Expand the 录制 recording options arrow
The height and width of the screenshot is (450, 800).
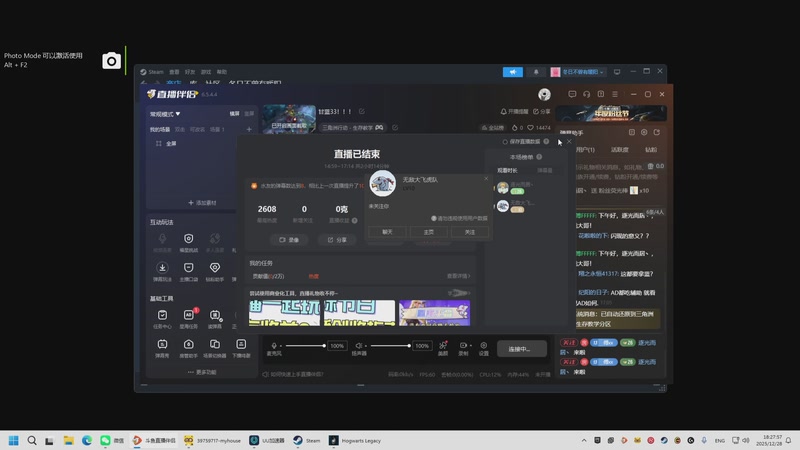[470, 345]
